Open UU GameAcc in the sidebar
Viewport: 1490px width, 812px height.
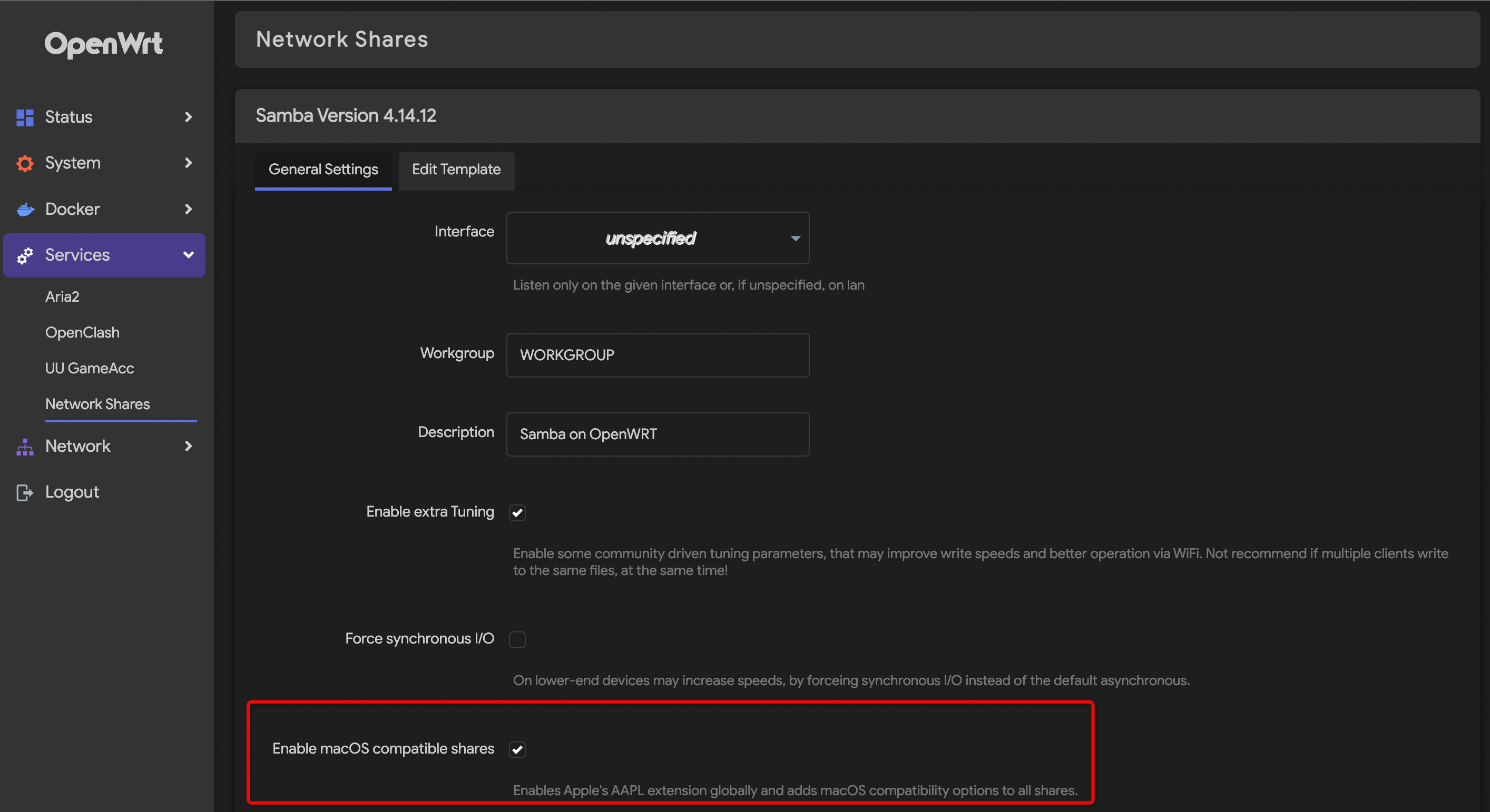[90, 369]
